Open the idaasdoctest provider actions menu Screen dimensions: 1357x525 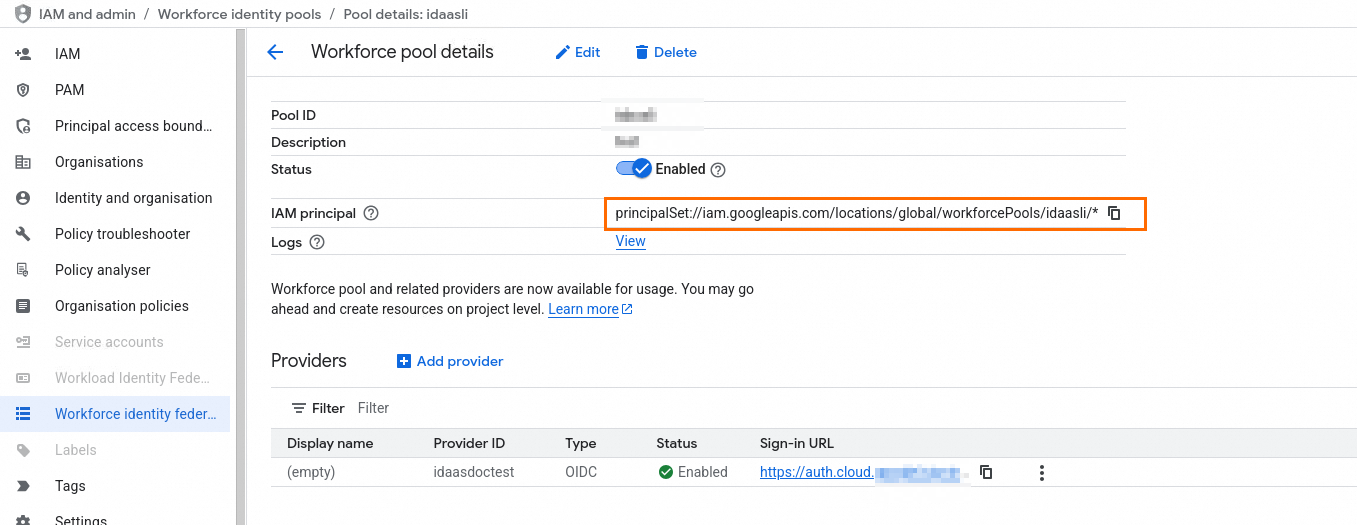[x=1042, y=472]
